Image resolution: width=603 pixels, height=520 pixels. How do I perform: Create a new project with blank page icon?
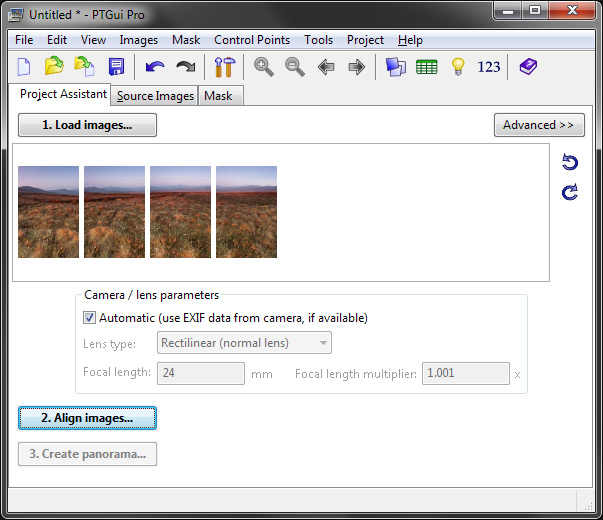tap(24, 67)
